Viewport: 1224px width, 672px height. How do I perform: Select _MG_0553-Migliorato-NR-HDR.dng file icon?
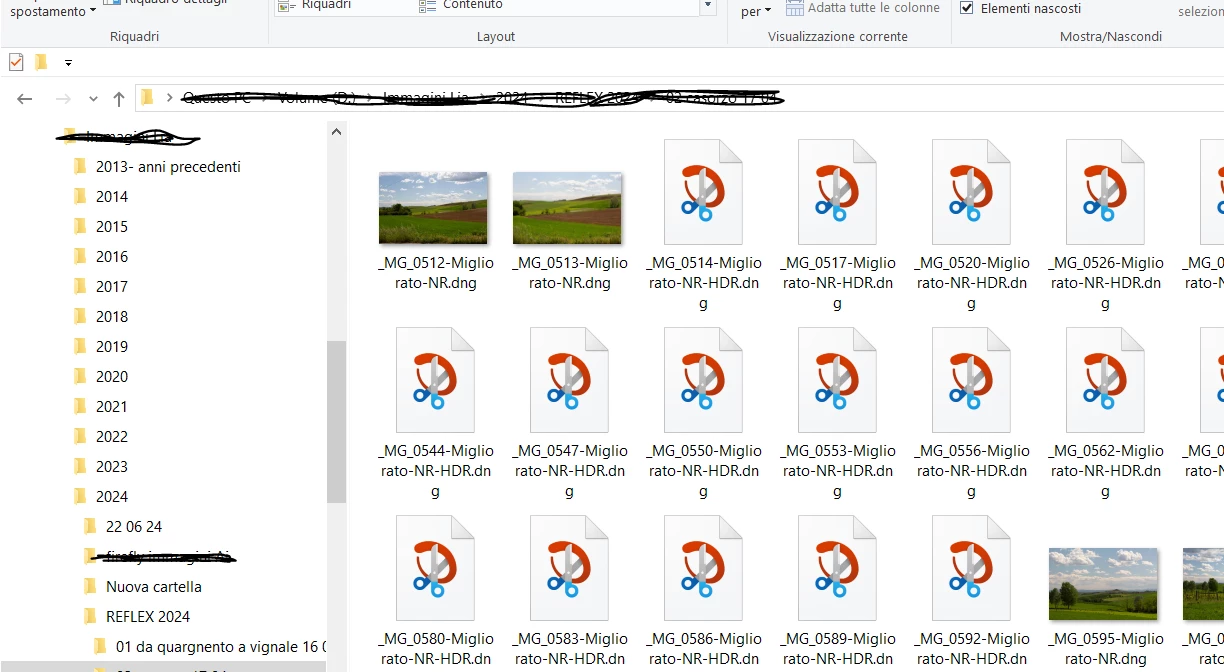pyautogui.click(x=837, y=380)
